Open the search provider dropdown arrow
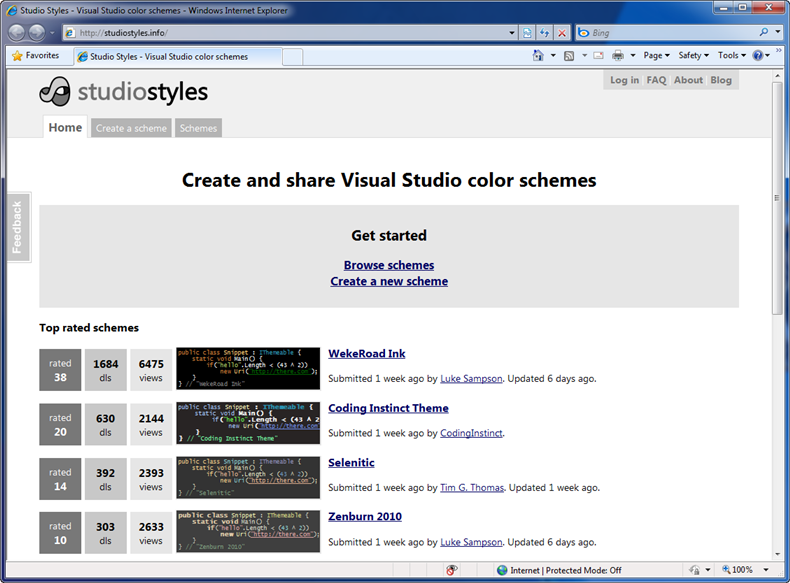The height and width of the screenshot is (583, 790). pos(777,32)
